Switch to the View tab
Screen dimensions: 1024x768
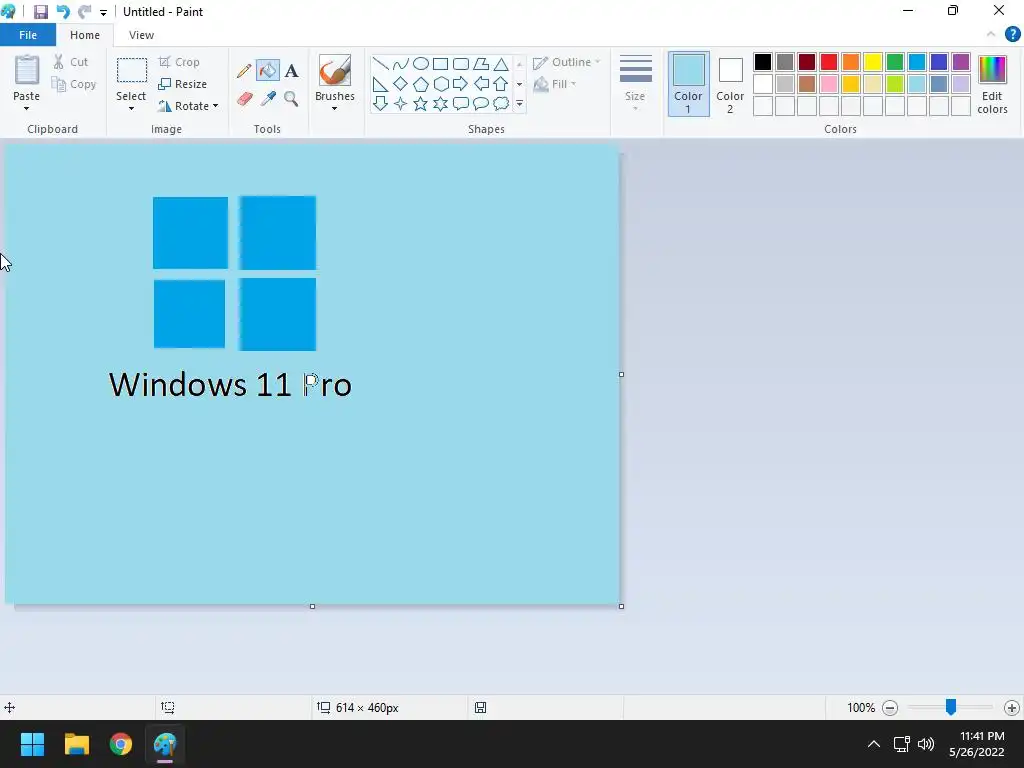click(141, 35)
